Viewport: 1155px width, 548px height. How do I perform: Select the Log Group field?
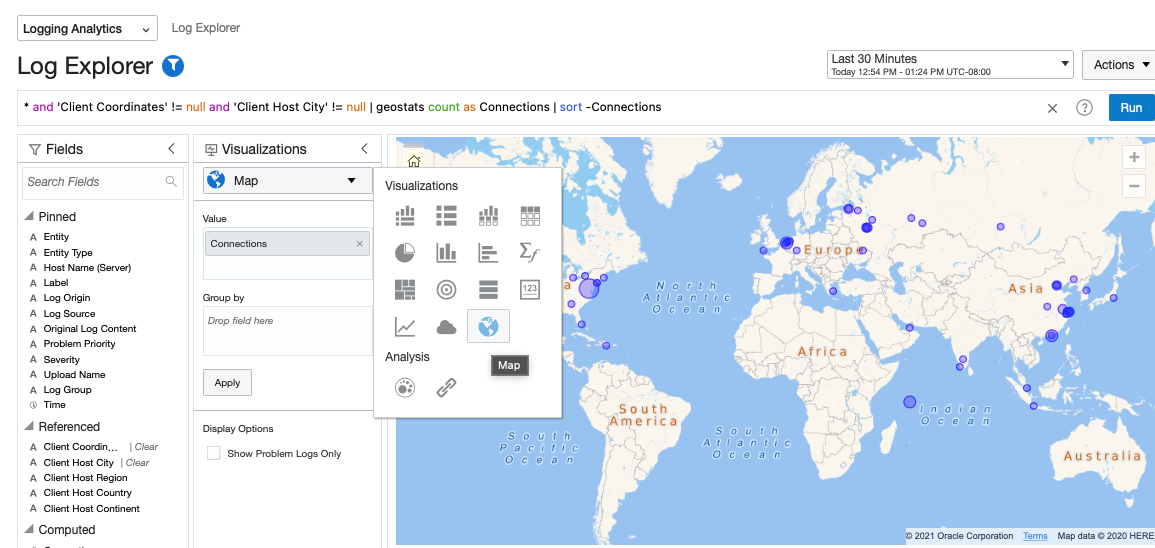67,390
